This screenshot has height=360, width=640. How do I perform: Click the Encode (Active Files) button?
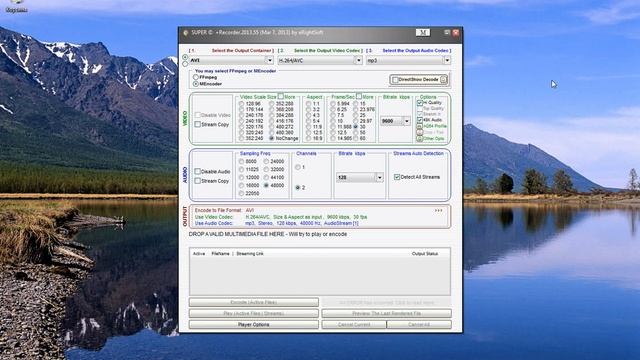(x=253, y=302)
